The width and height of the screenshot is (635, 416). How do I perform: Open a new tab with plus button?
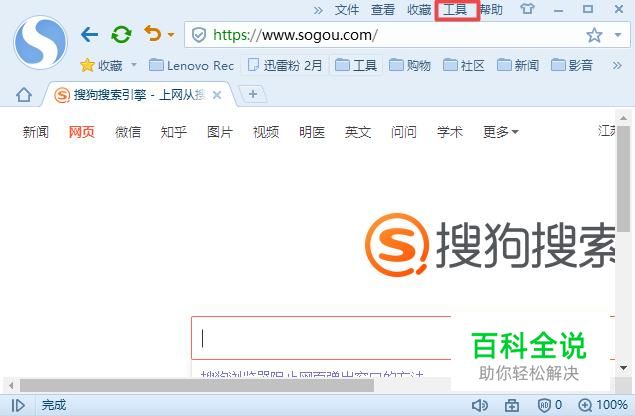pyautogui.click(x=253, y=94)
